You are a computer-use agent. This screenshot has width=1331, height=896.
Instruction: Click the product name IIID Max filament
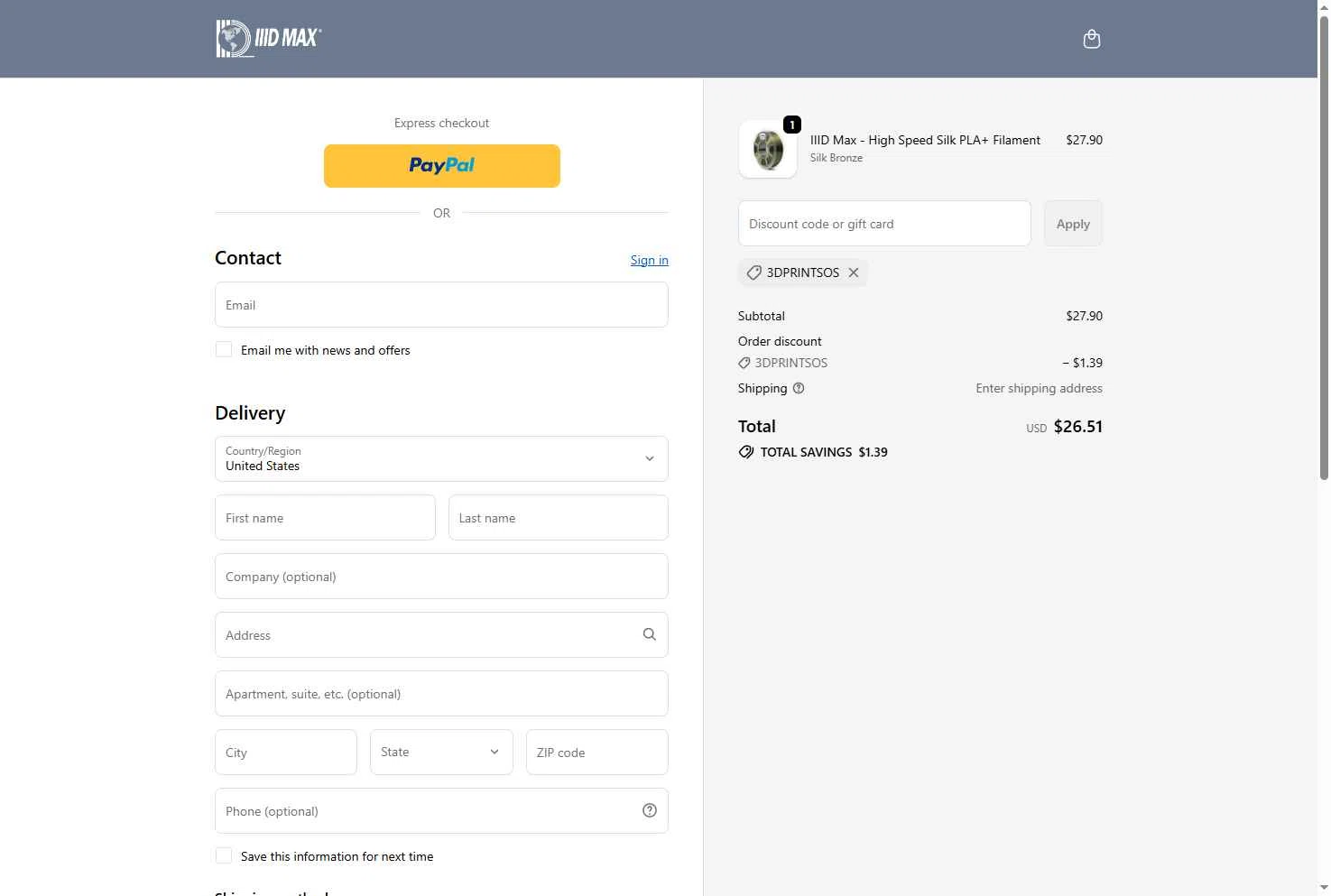pyautogui.click(x=925, y=140)
